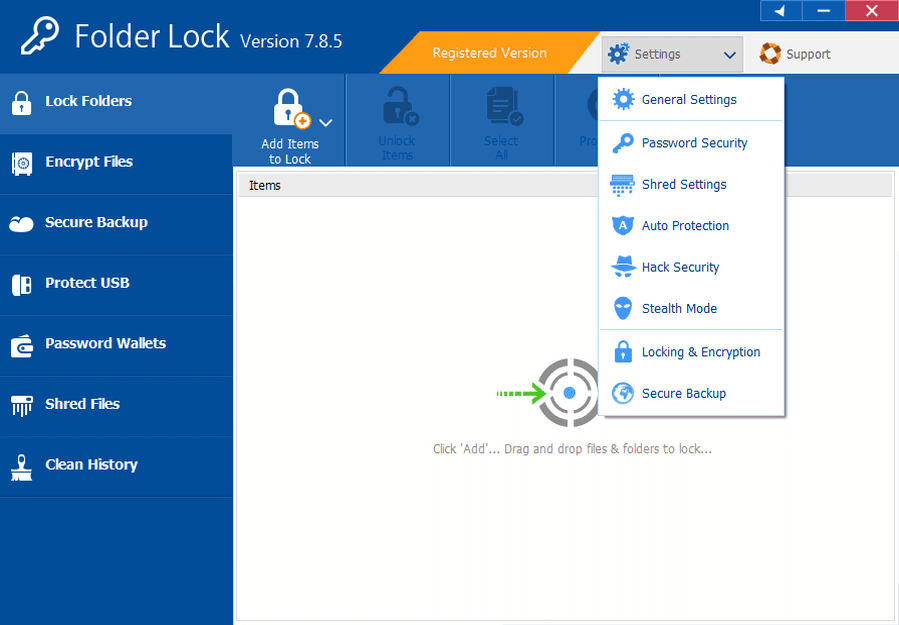Click the Stealth Mode mask icon

[623, 309]
